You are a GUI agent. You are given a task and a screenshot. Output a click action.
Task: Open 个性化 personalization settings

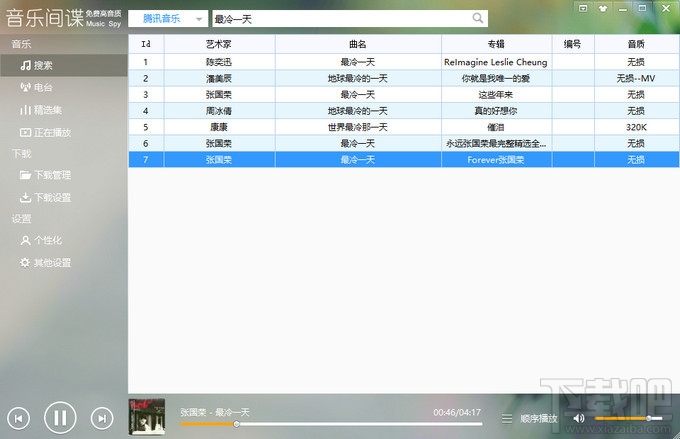[41, 240]
